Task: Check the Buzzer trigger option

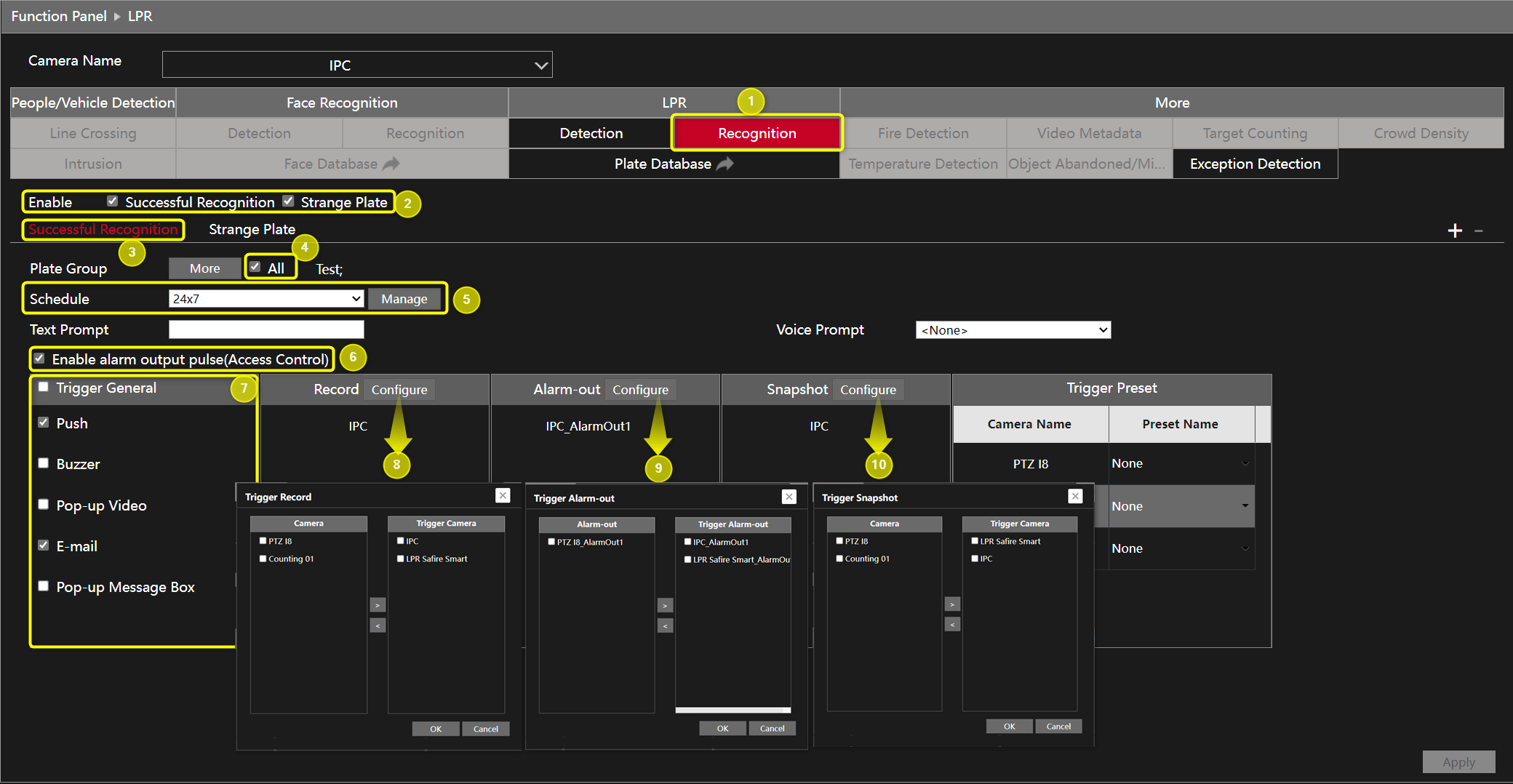Action: (x=43, y=463)
